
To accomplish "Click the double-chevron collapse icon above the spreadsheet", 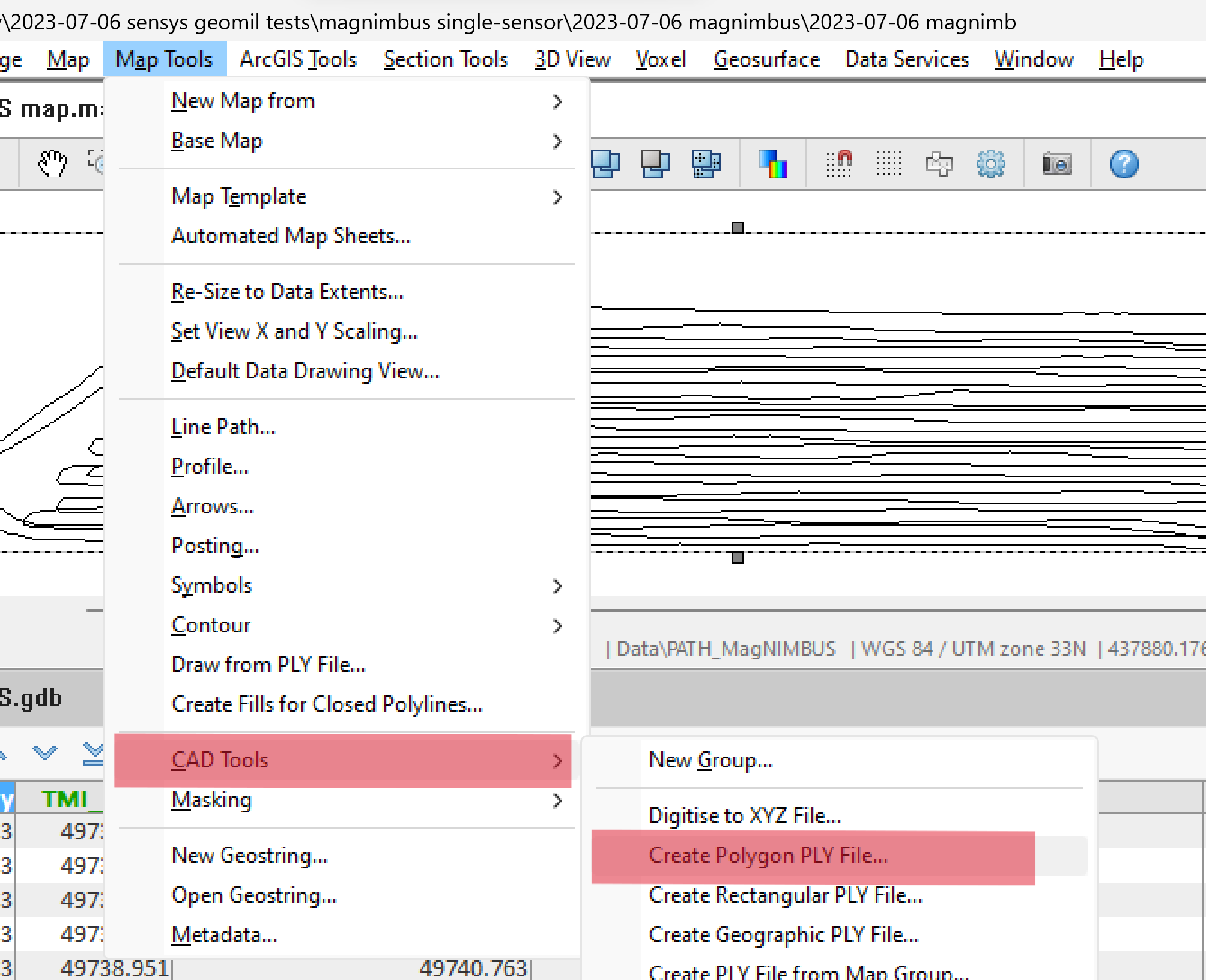I will (91, 752).
